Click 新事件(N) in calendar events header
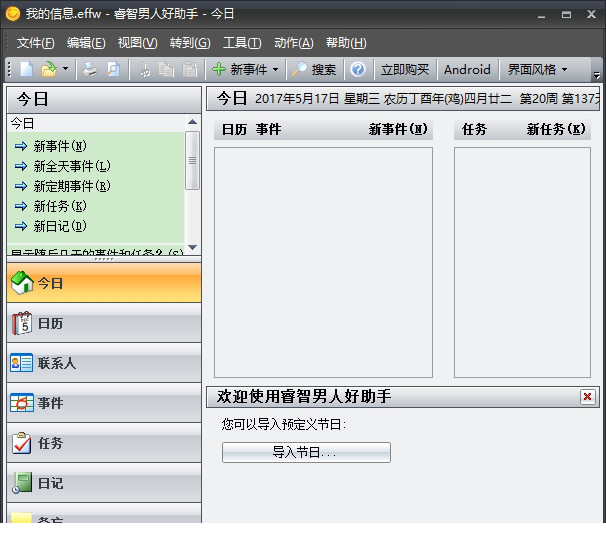The height and width of the screenshot is (543, 606). 398,129
